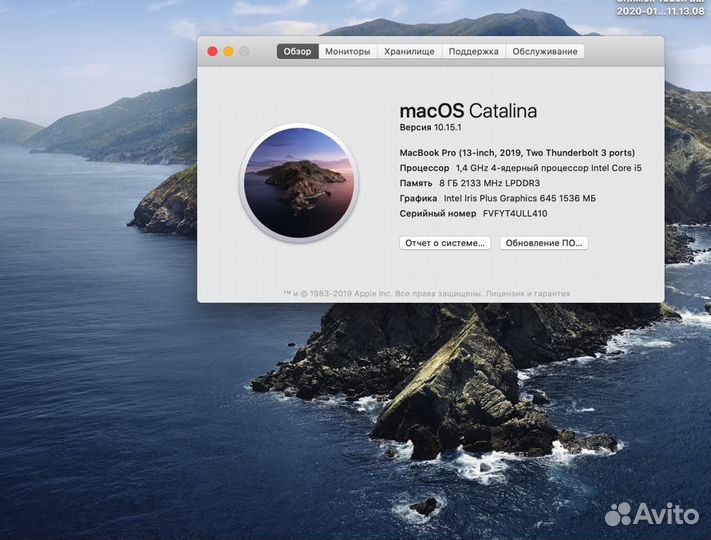Click the macOS Catalina title text
Screen dimensions: 711x540
coord(468,111)
